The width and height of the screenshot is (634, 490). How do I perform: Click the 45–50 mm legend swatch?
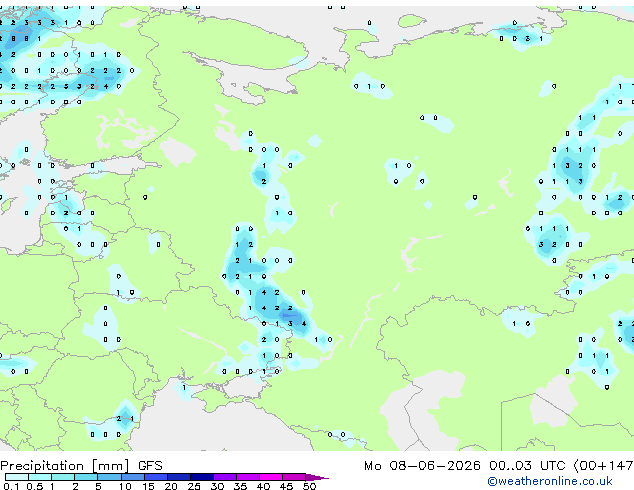pyautogui.click(x=294, y=477)
